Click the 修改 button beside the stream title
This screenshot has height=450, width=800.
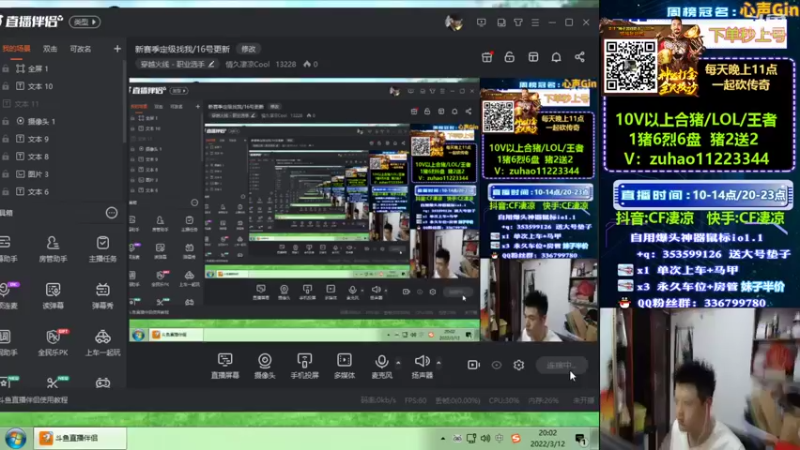tap(248, 49)
